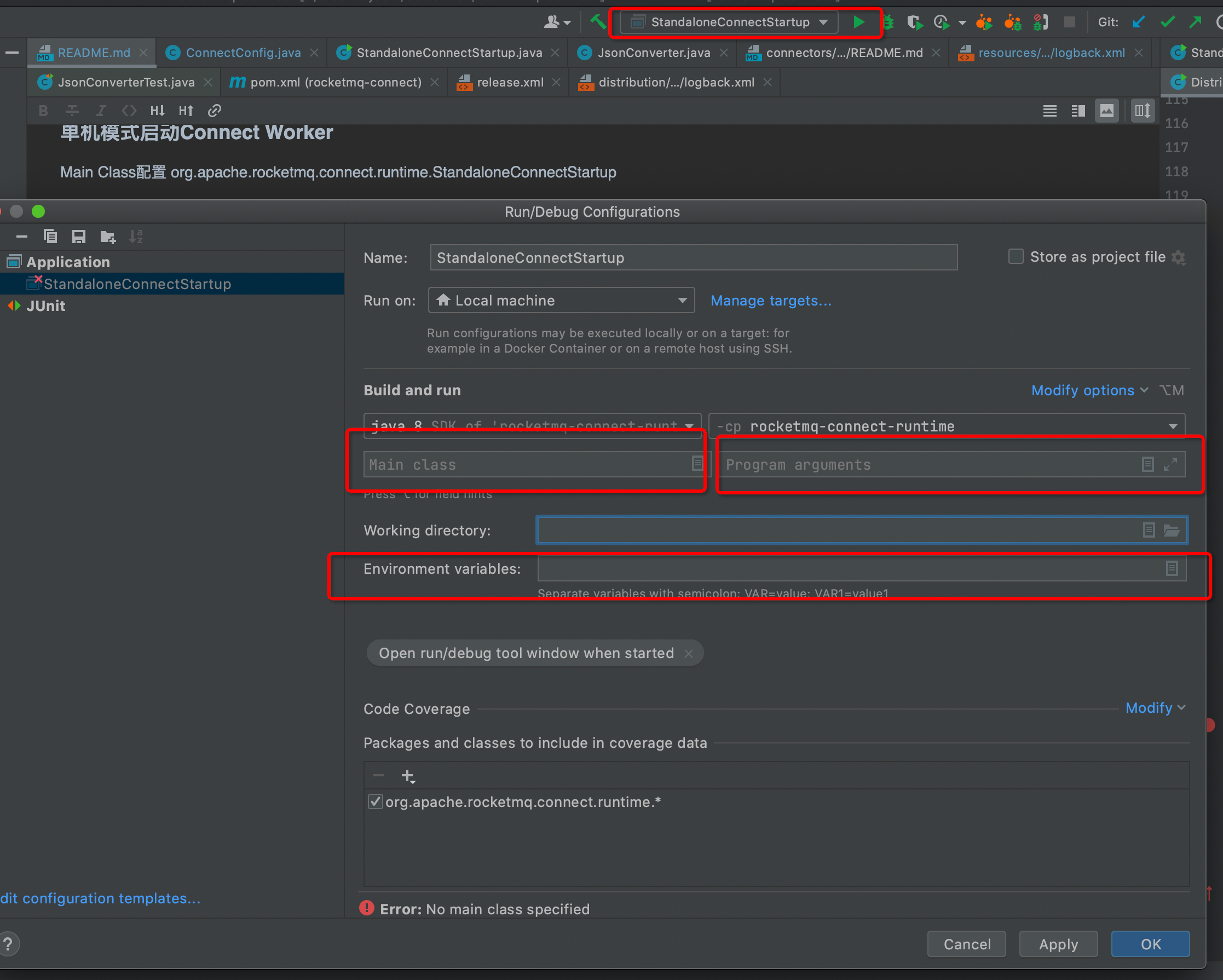The width and height of the screenshot is (1223, 980).
Task: Switch to ConnectConfig.java editor tab
Action: pos(243,53)
